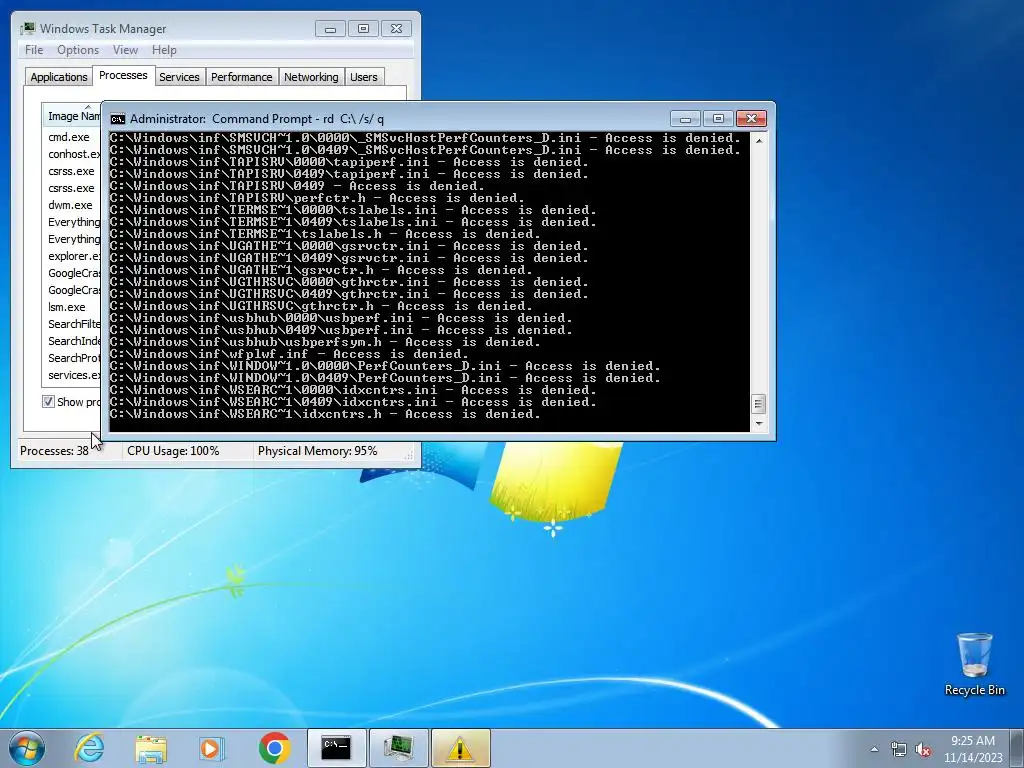
Task: Click the usbperfsym.h access denied line
Action: pos(325,342)
